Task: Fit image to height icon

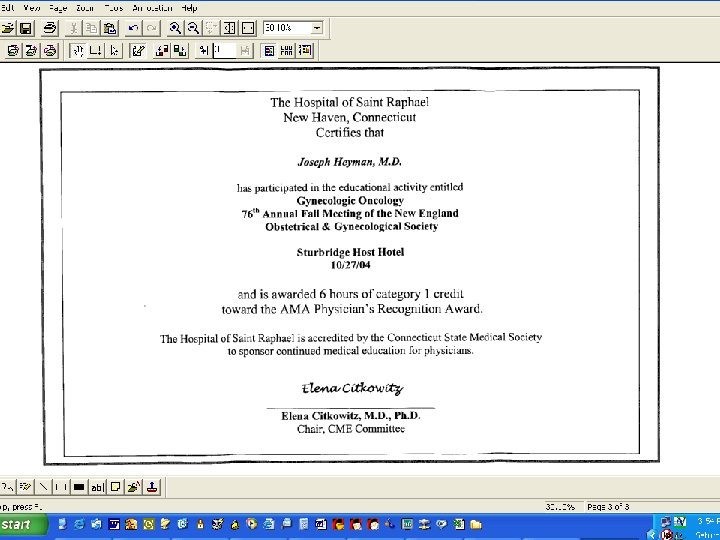Action: 229,28
